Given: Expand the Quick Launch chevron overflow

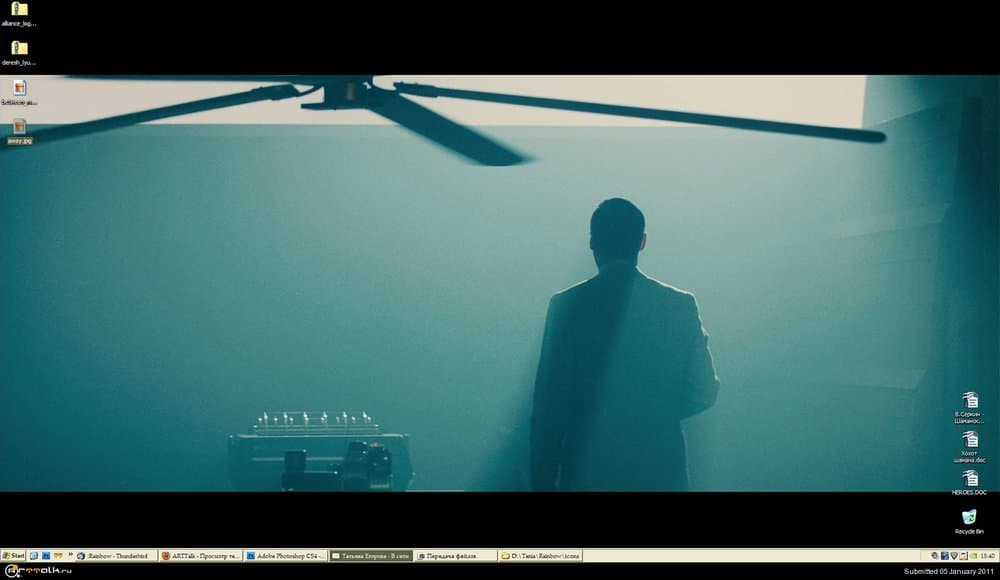Looking at the screenshot, I should point(70,555).
